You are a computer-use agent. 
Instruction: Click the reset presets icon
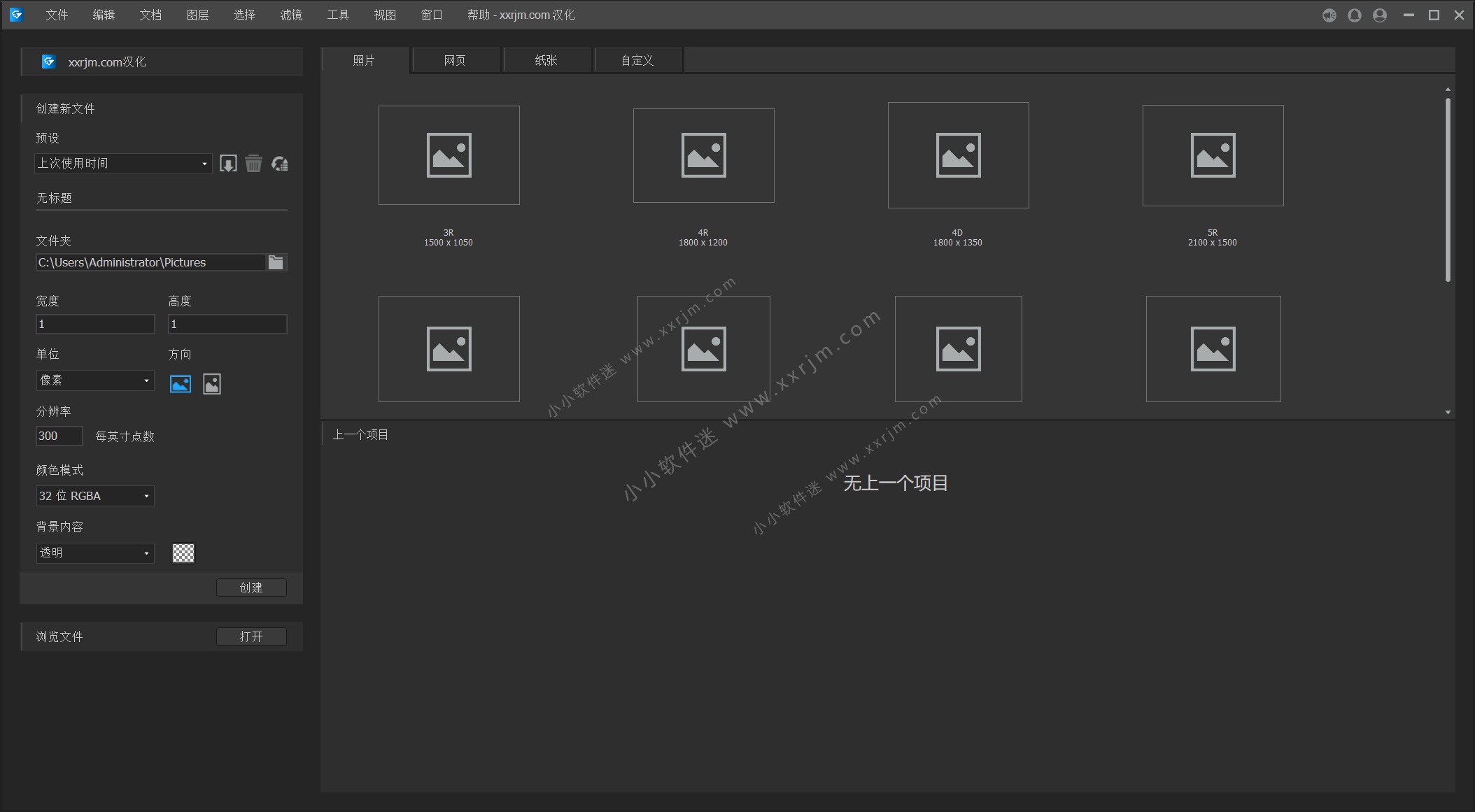(280, 164)
